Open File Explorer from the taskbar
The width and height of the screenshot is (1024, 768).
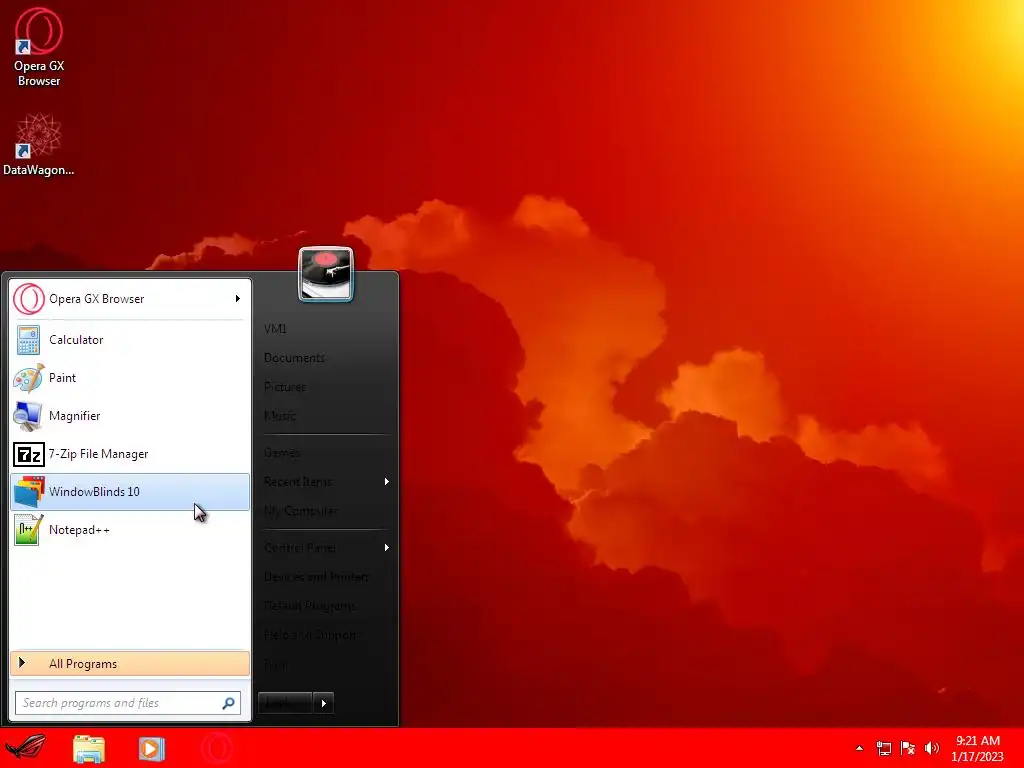pos(89,748)
